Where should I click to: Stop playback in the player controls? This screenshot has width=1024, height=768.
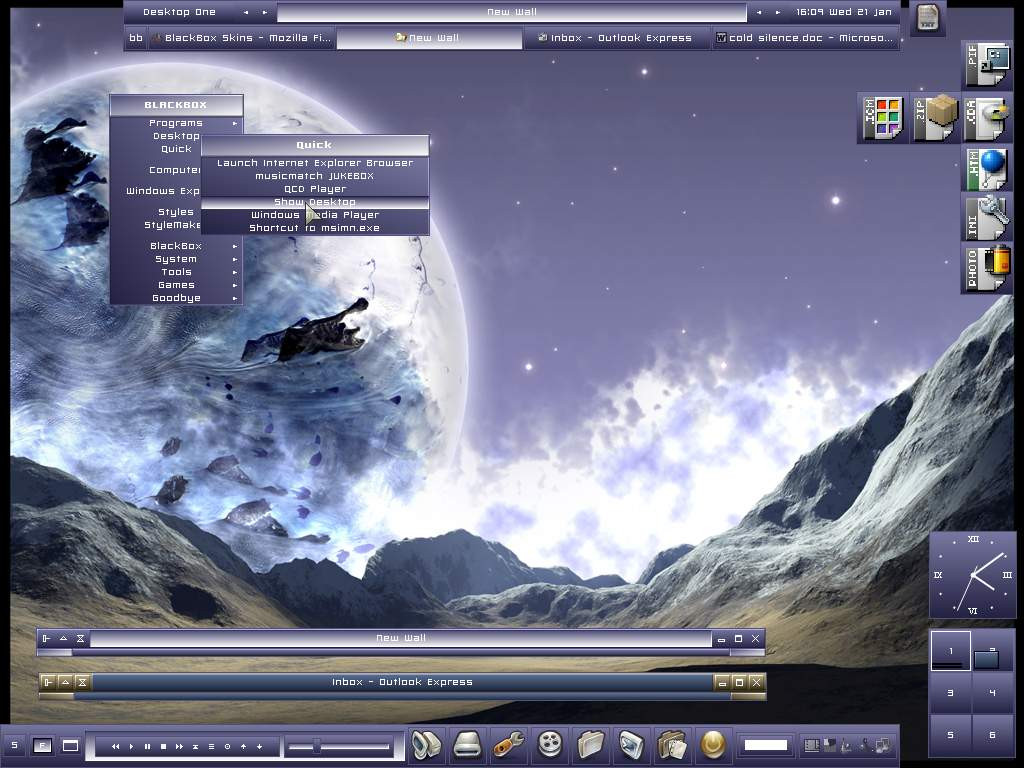163,746
